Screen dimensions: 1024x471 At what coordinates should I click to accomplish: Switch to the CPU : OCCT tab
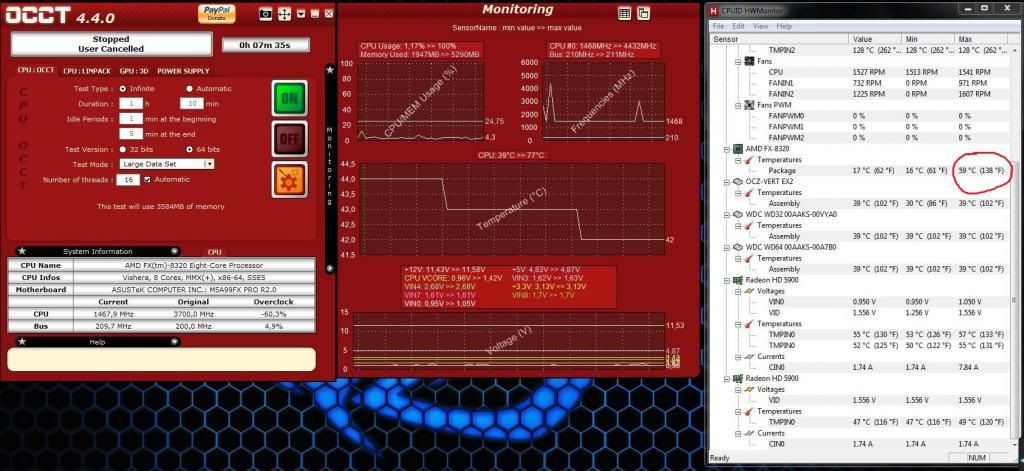click(x=36, y=70)
